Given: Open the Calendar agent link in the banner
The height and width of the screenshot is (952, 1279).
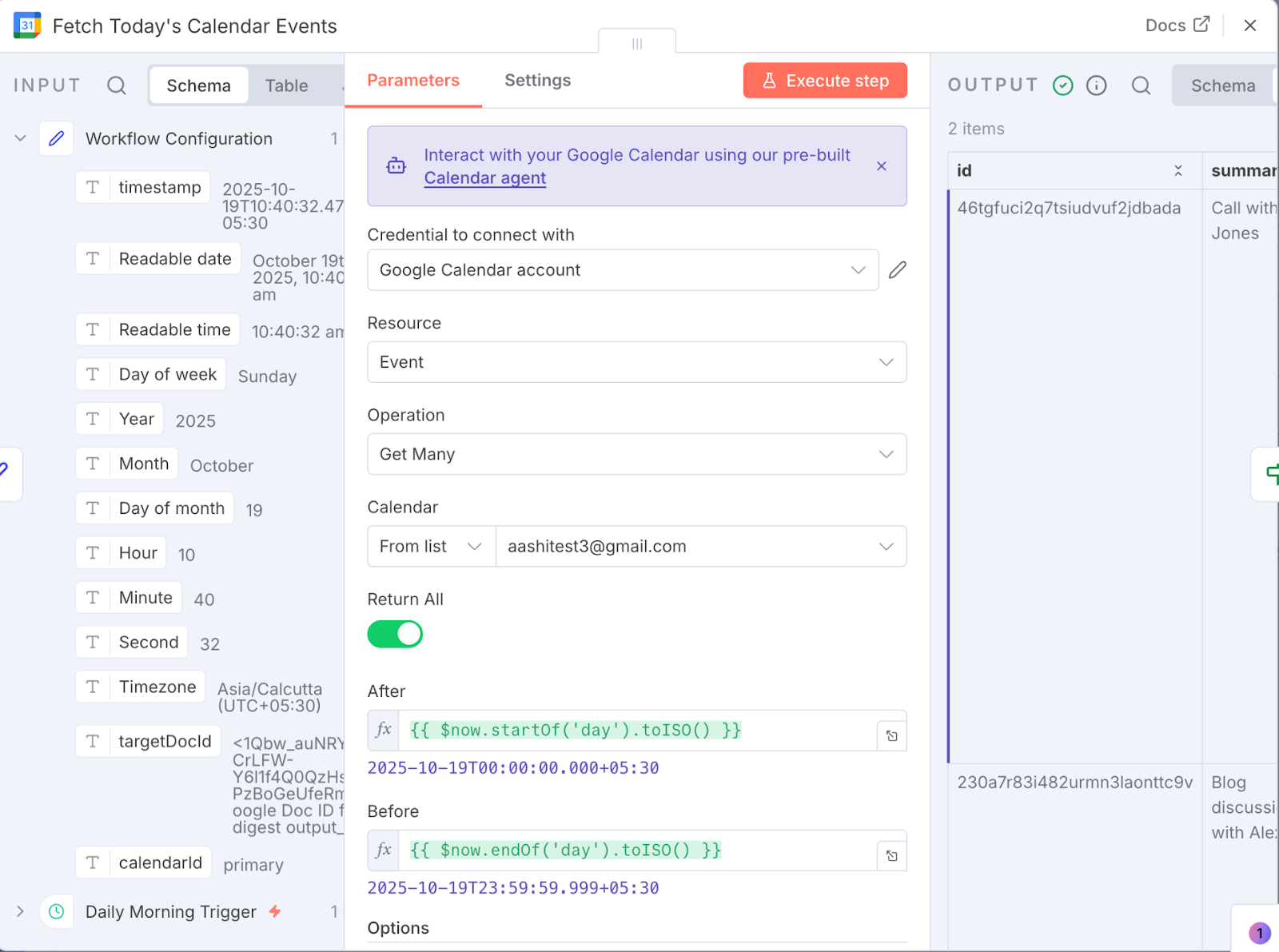Looking at the screenshot, I should coord(484,177).
